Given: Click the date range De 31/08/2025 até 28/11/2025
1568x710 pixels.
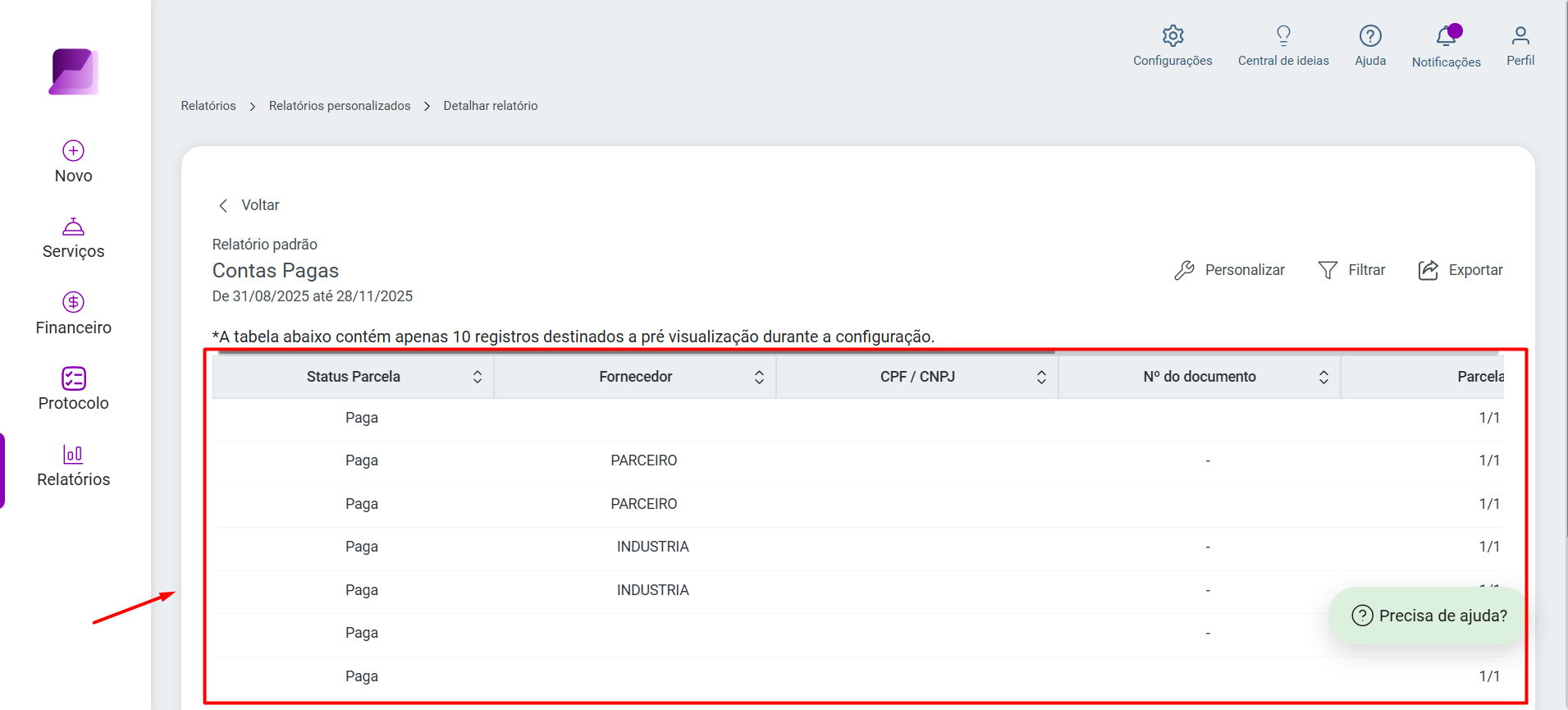Looking at the screenshot, I should pos(313,296).
